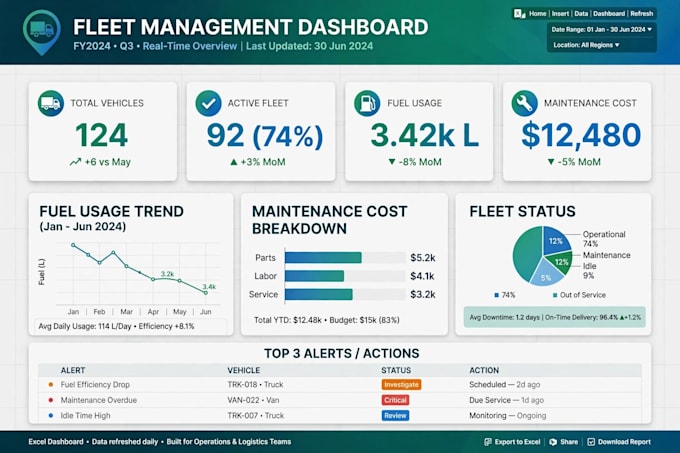Click the 3.42k L fuel usage value
680x453 pixels.
click(x=425, y=135)
